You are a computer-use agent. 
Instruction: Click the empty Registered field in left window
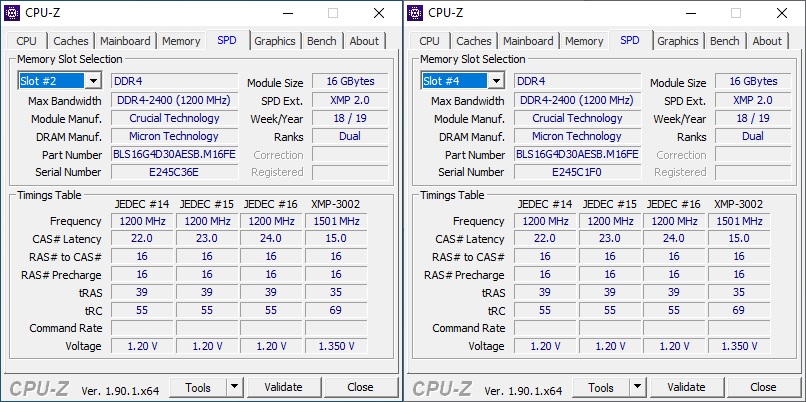tap(350, 172)
